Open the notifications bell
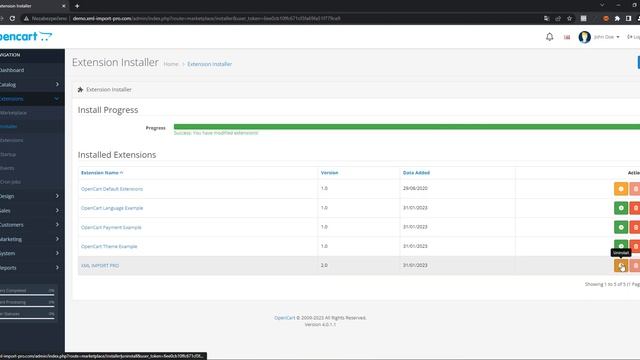640x360 pixels. click(x=549, y=37)
